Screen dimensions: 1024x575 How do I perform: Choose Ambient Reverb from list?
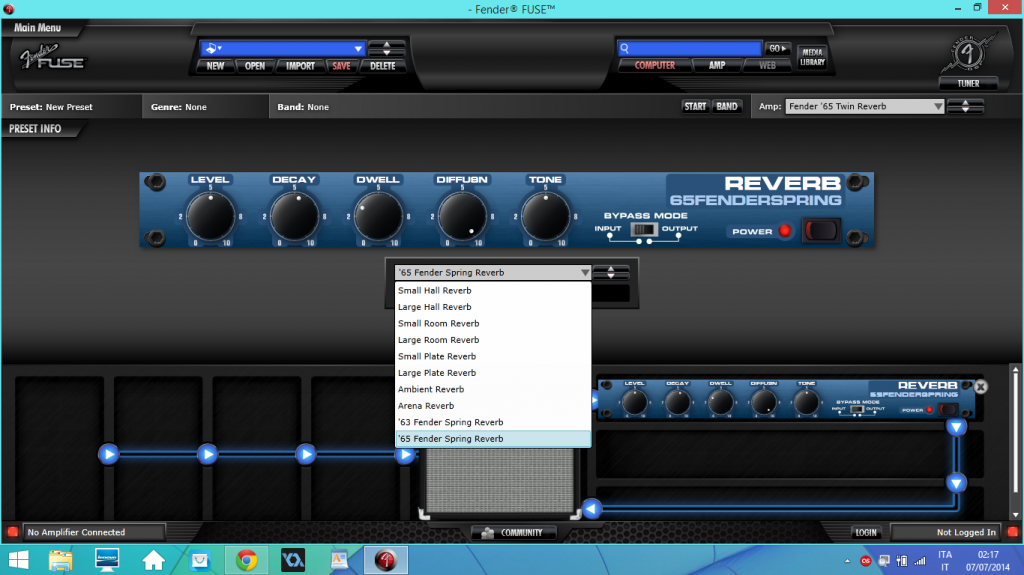tap(493, 389)
